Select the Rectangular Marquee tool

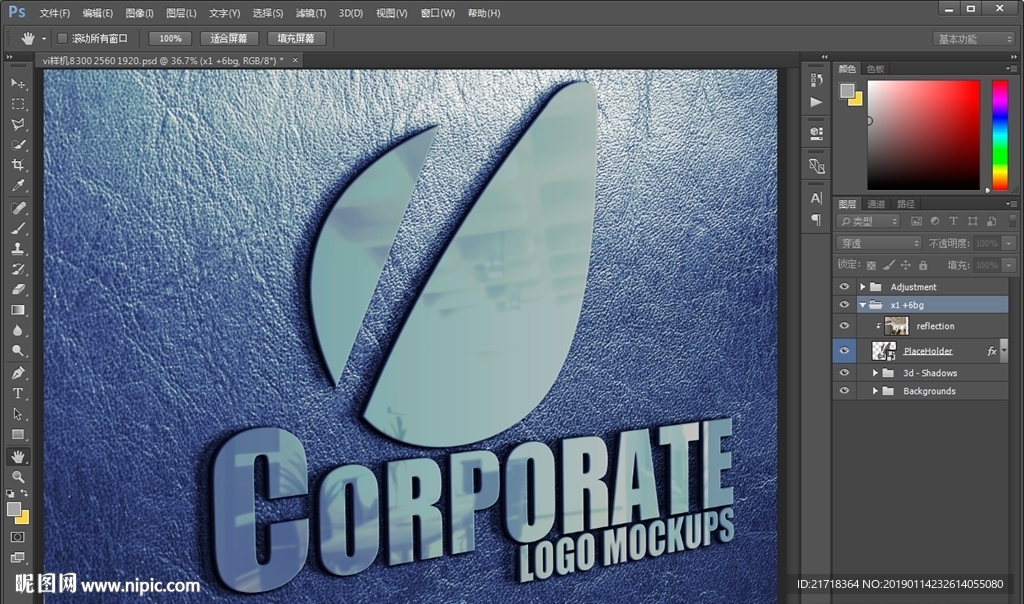click(x=18, y=104)
